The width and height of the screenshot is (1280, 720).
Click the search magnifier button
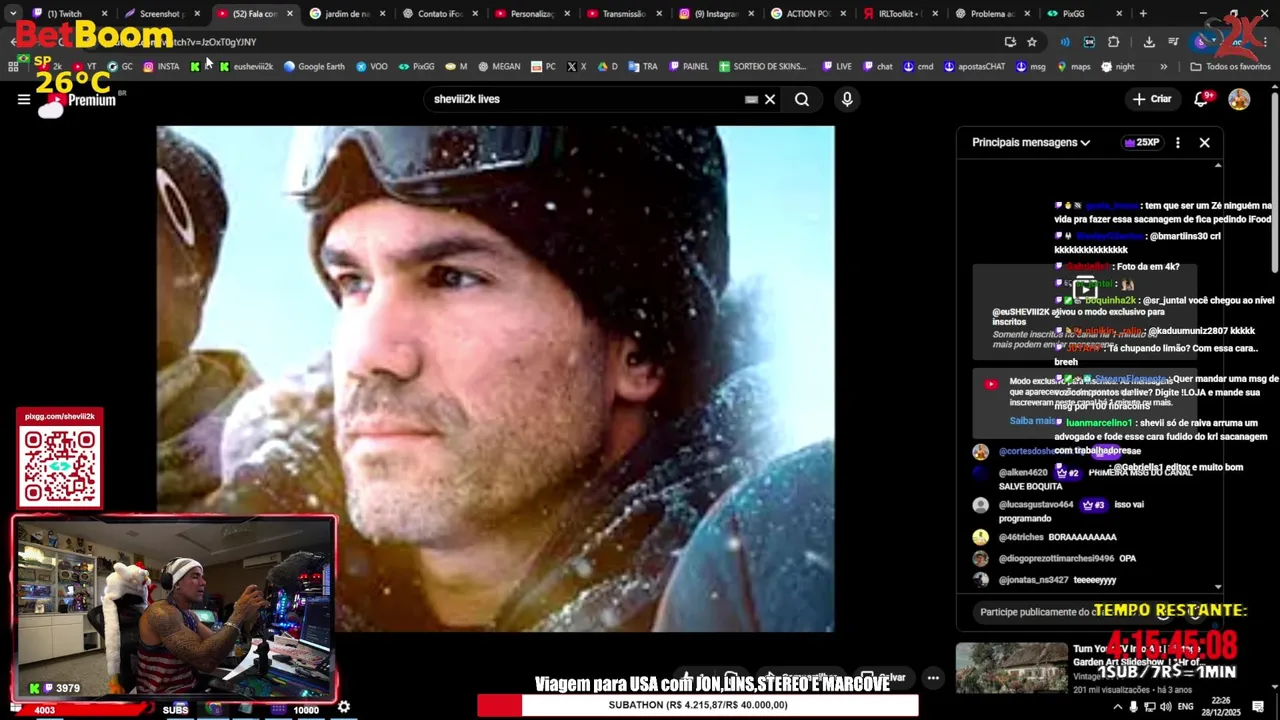[802, 99]
